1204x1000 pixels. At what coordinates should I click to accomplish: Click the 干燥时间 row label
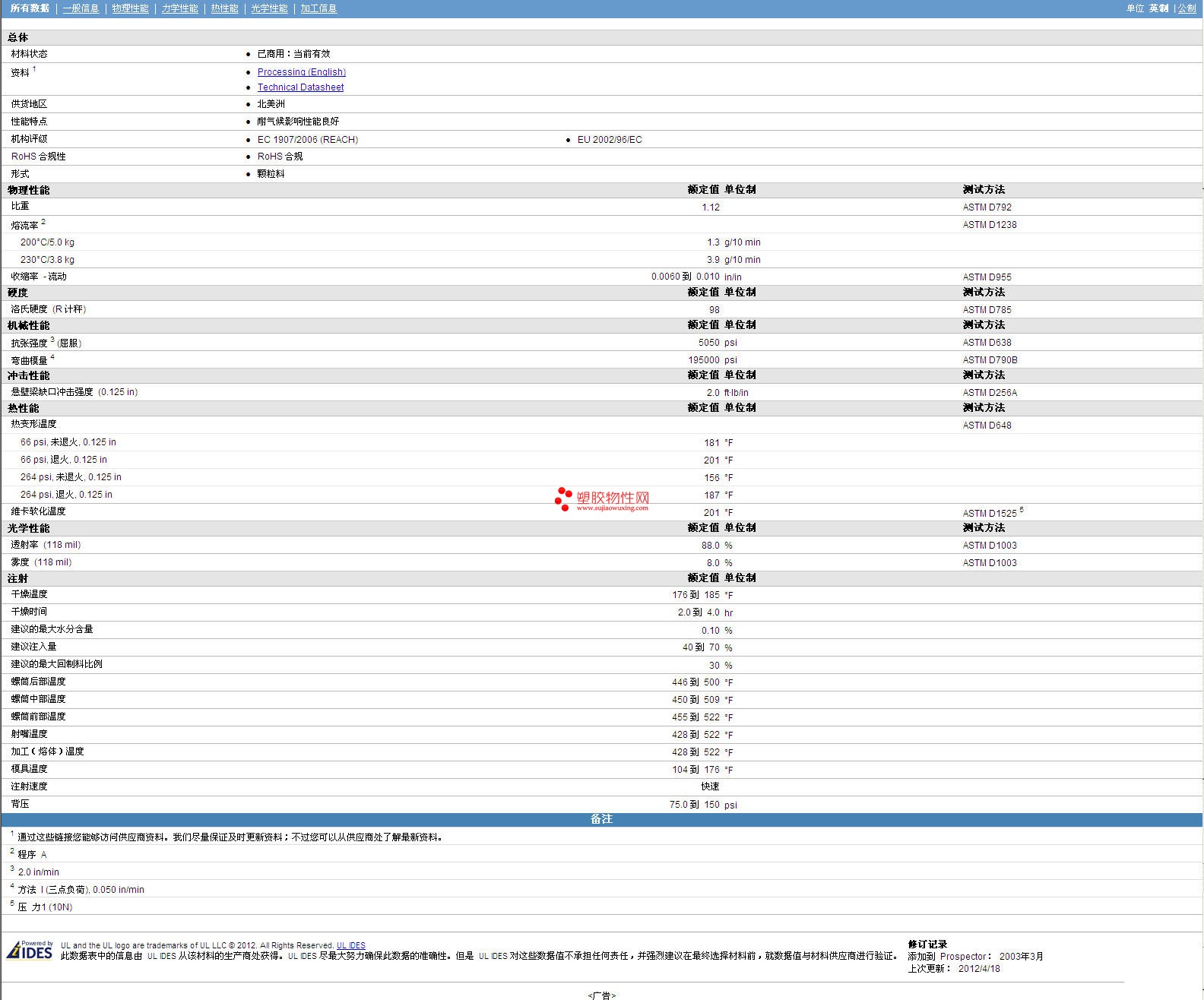pos(29,612)
